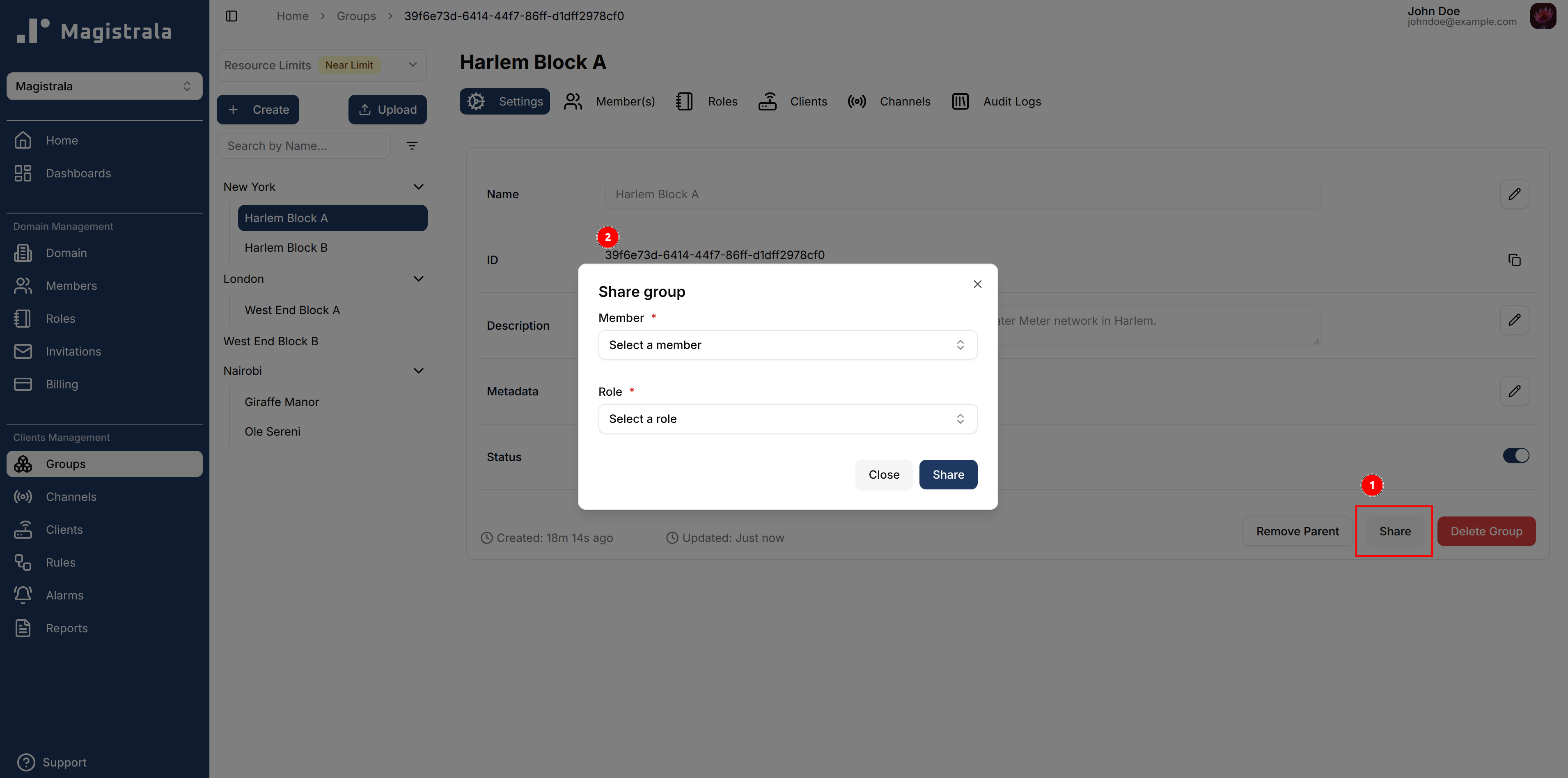This screenshot has width=1568, height=778.
Task: Toggle the sidebar collapse icon
Action: click(x=232, y=16)
